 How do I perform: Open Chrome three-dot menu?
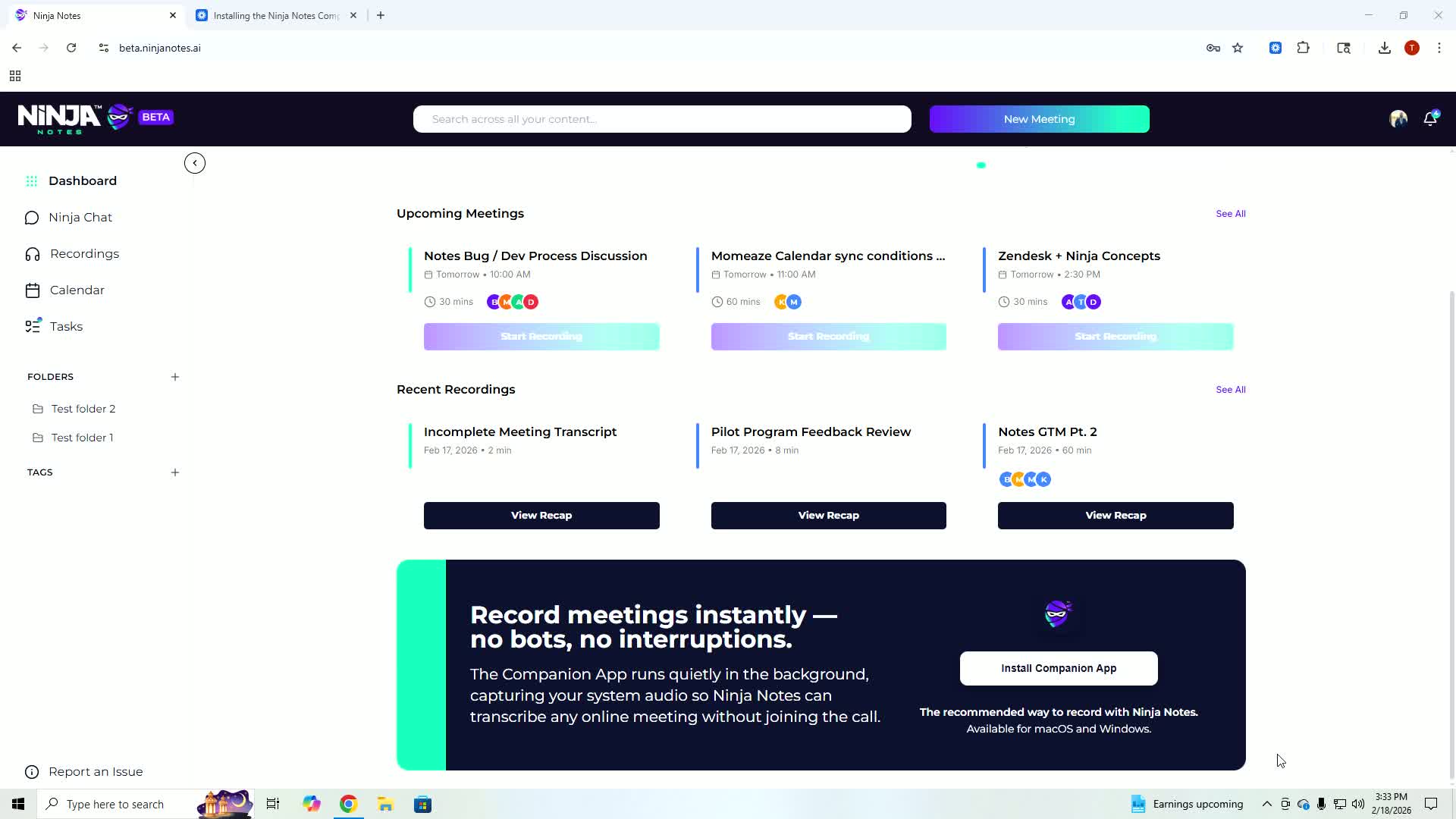(x=1439, y=48)
